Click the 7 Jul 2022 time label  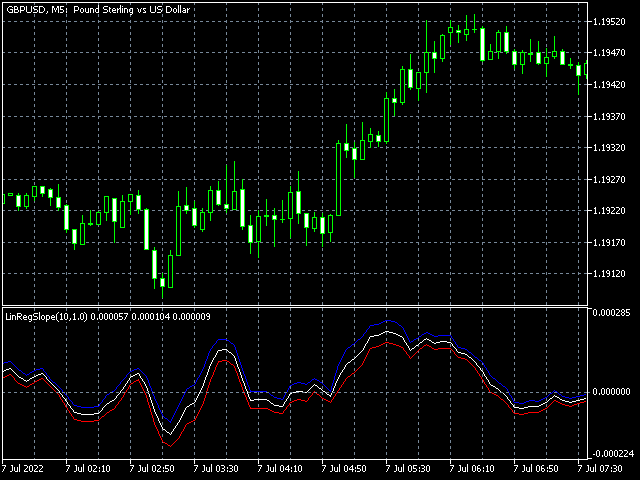point(22,469)
